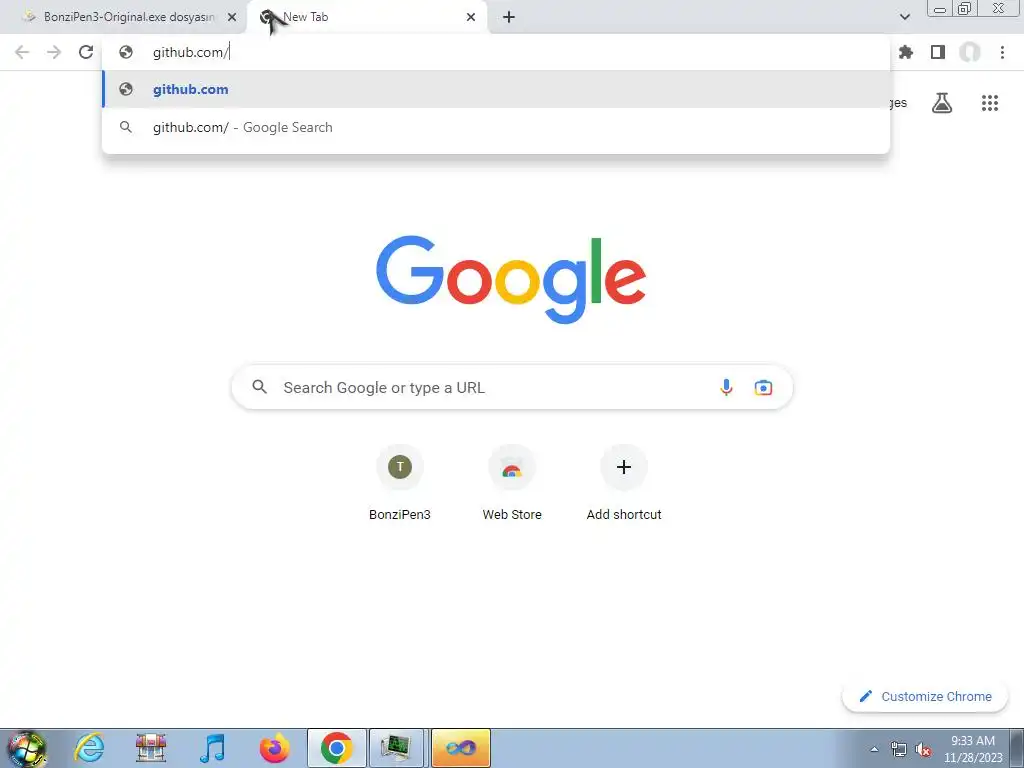1024x768 pixels.
Task: Choose the github.com autocomplete suggestion
Action: tap(496, 89)
